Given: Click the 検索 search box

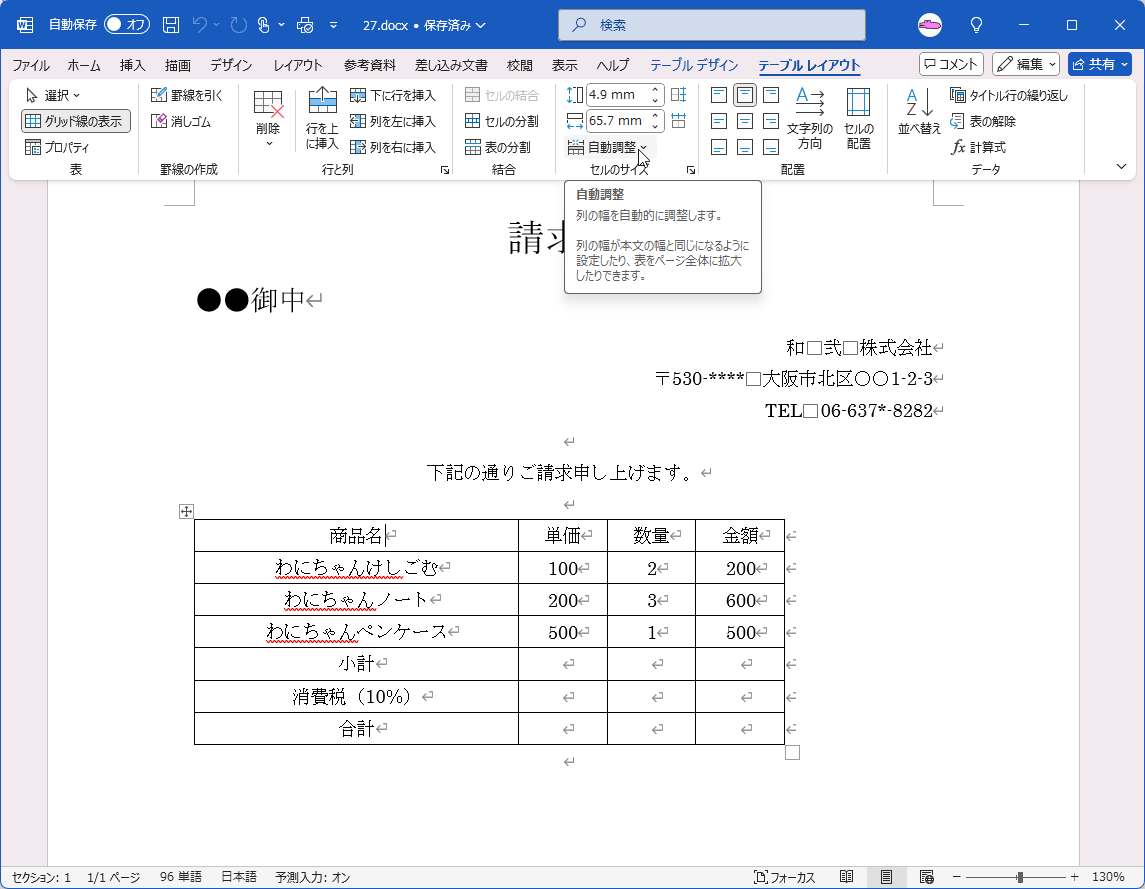Looking at the screenshot, I should [x=712, y=25].
